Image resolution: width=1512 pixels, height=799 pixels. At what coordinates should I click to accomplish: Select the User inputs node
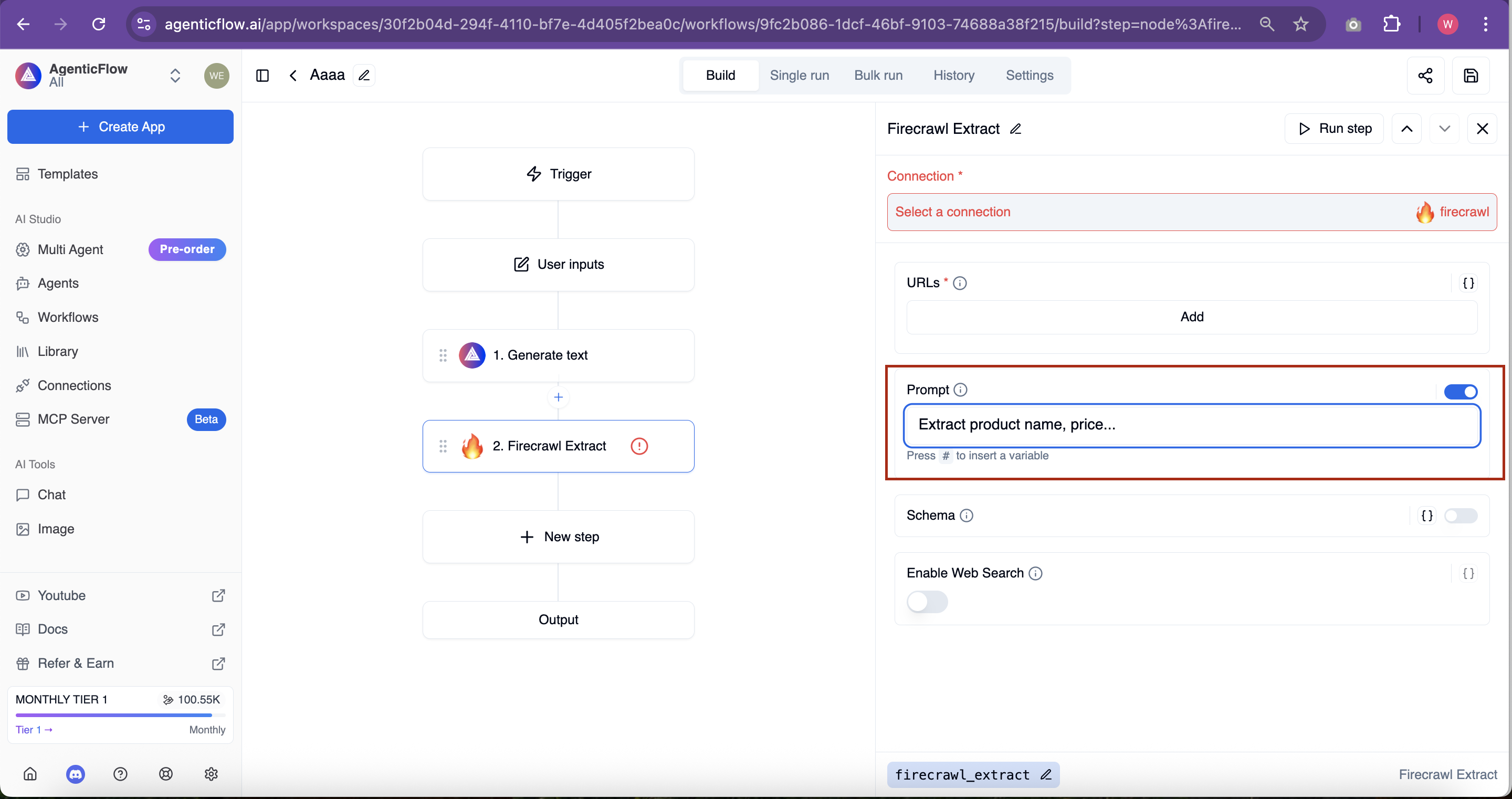[558, 264]
